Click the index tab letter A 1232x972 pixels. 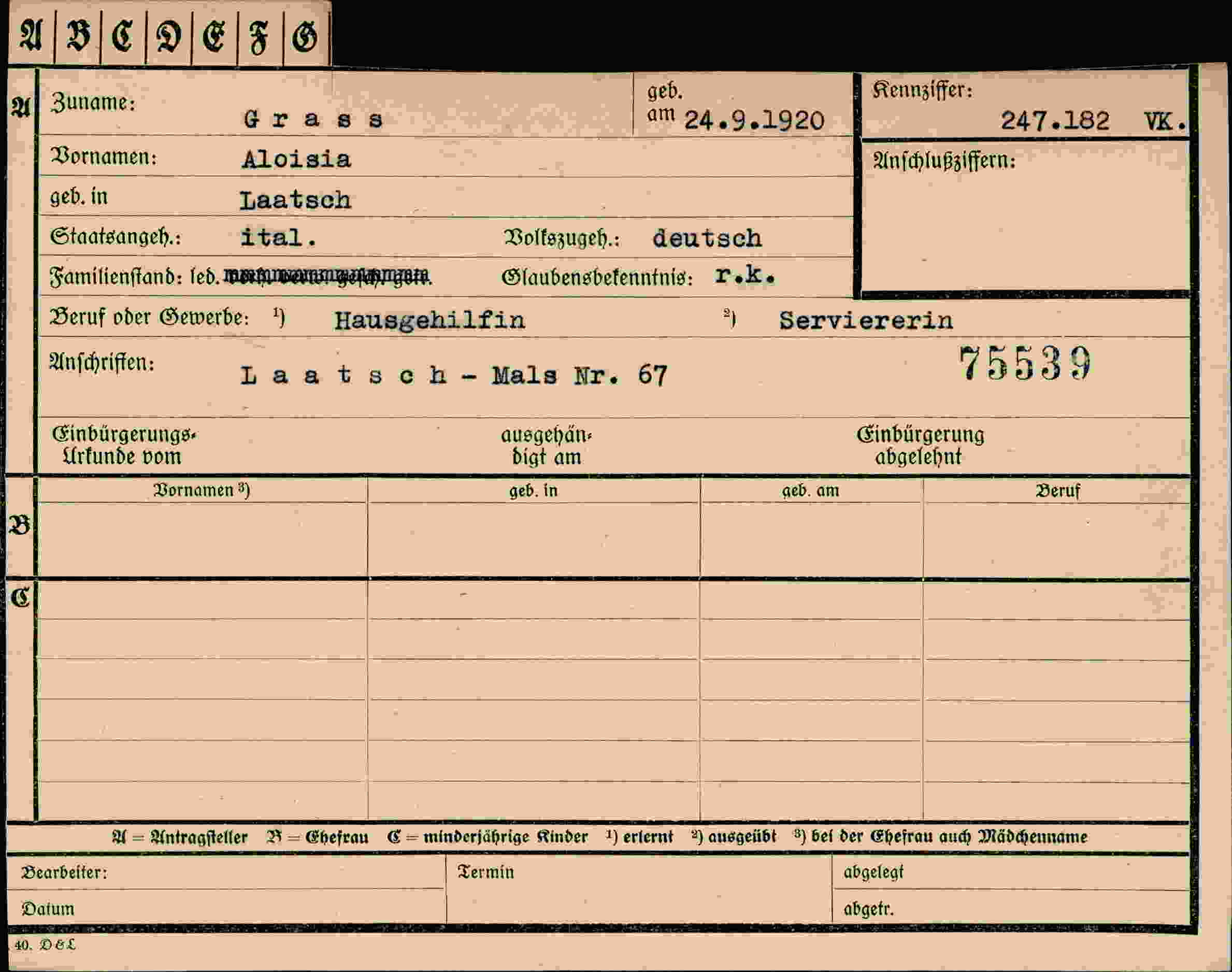click(x=31, y=35)
